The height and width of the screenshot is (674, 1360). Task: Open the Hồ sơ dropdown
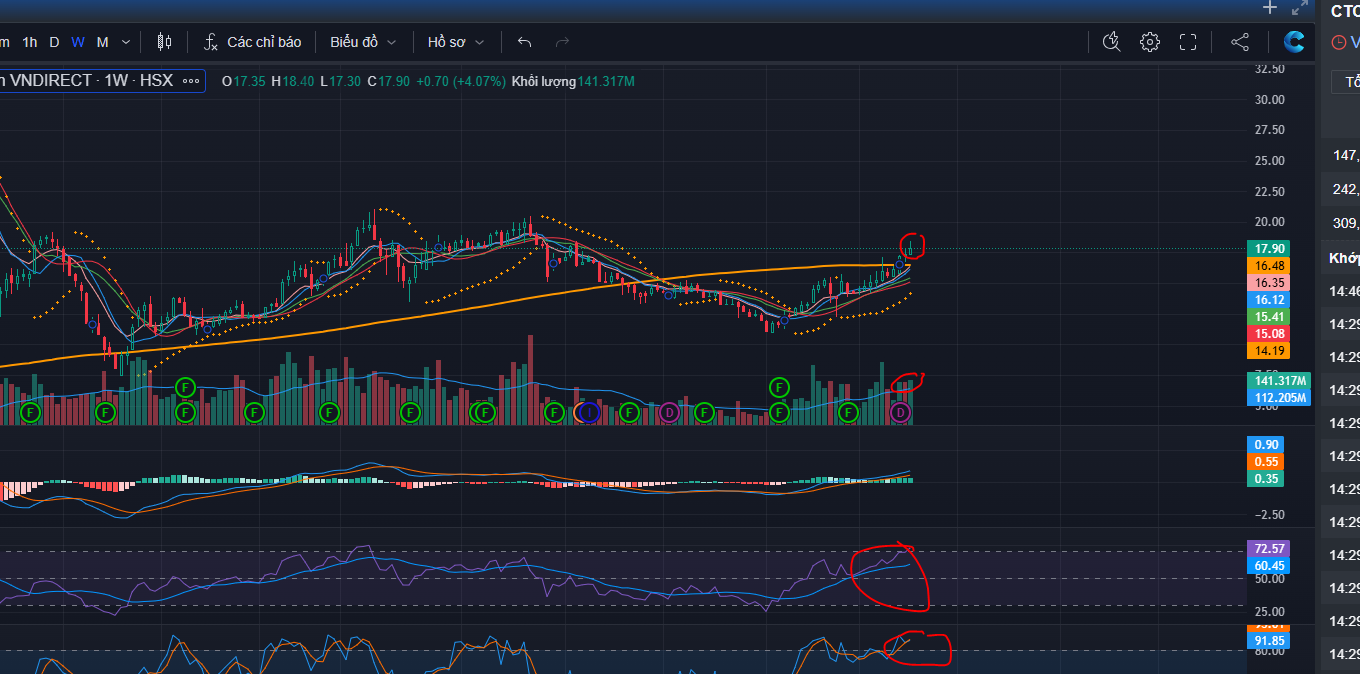[456, 42]
